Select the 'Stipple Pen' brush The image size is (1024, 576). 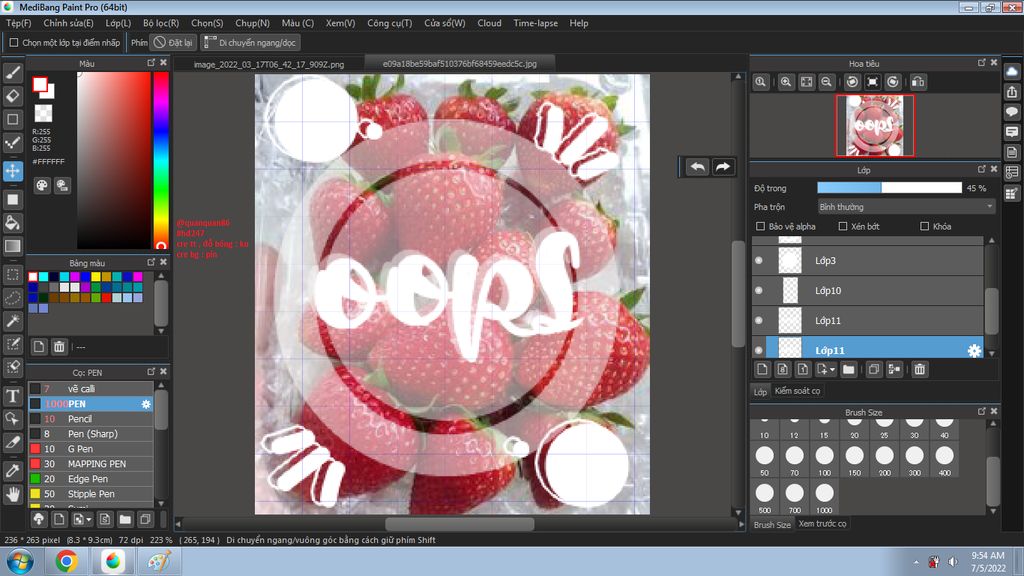tap(91, 494)
